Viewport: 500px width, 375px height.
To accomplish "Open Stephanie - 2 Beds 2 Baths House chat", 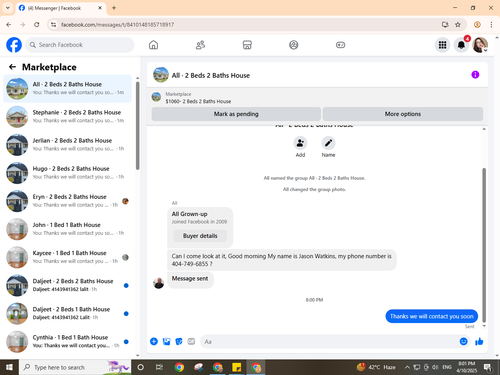I will (x=67, y=117).
